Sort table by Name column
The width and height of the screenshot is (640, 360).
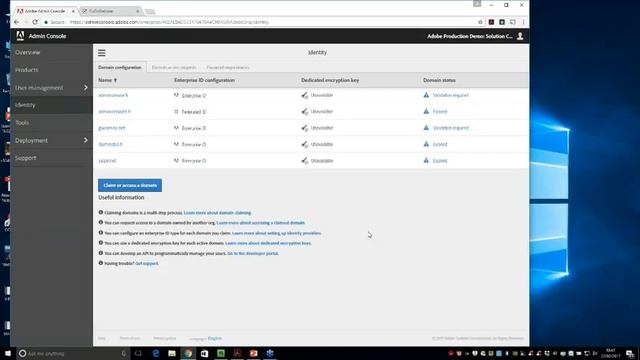pos(107,80)
